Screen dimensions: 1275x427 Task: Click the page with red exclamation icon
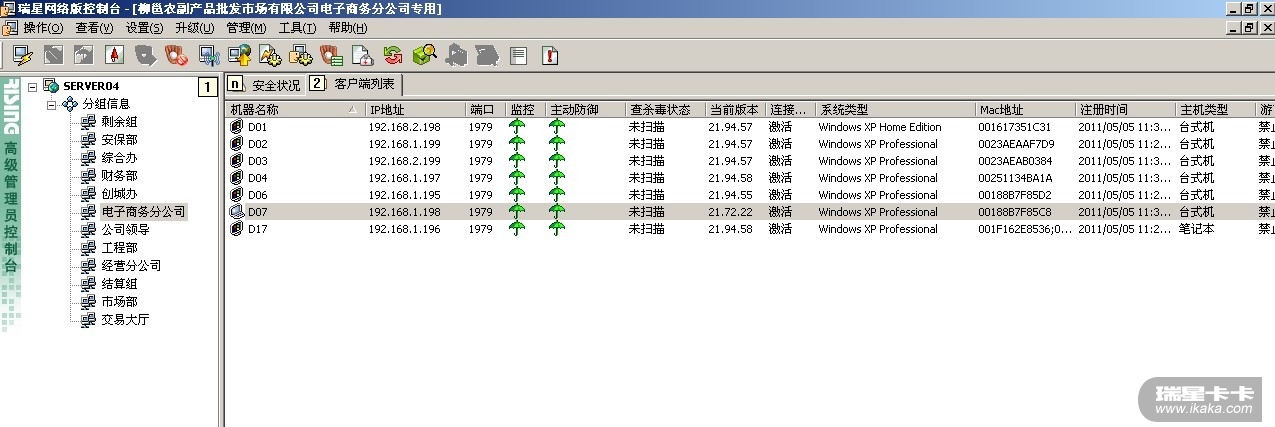pos(549,55)
